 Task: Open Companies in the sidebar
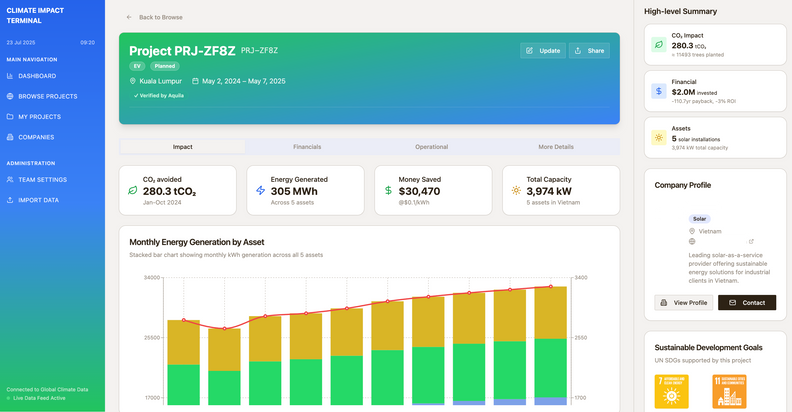(36, 137)
